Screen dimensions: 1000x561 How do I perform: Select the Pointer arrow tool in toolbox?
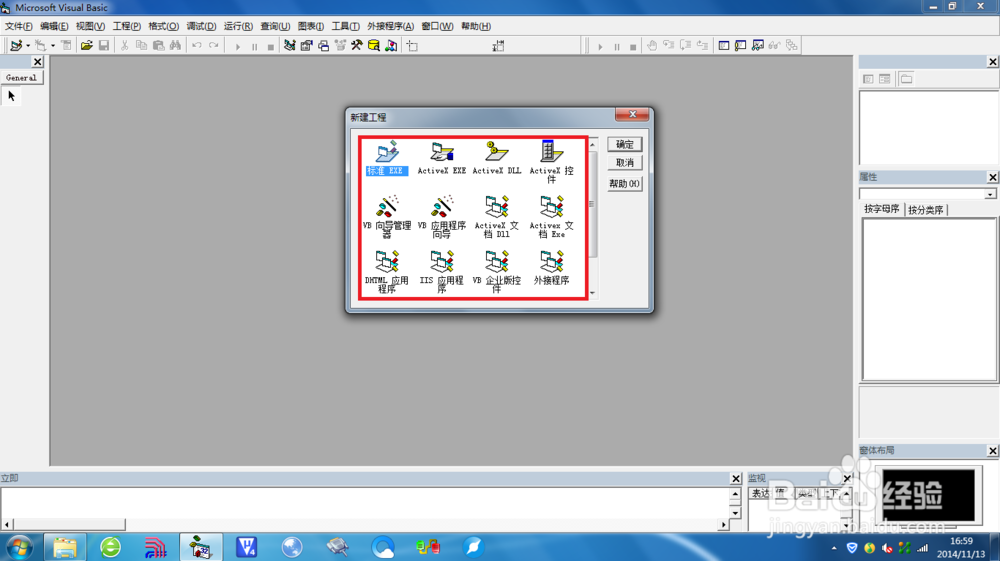11,96
